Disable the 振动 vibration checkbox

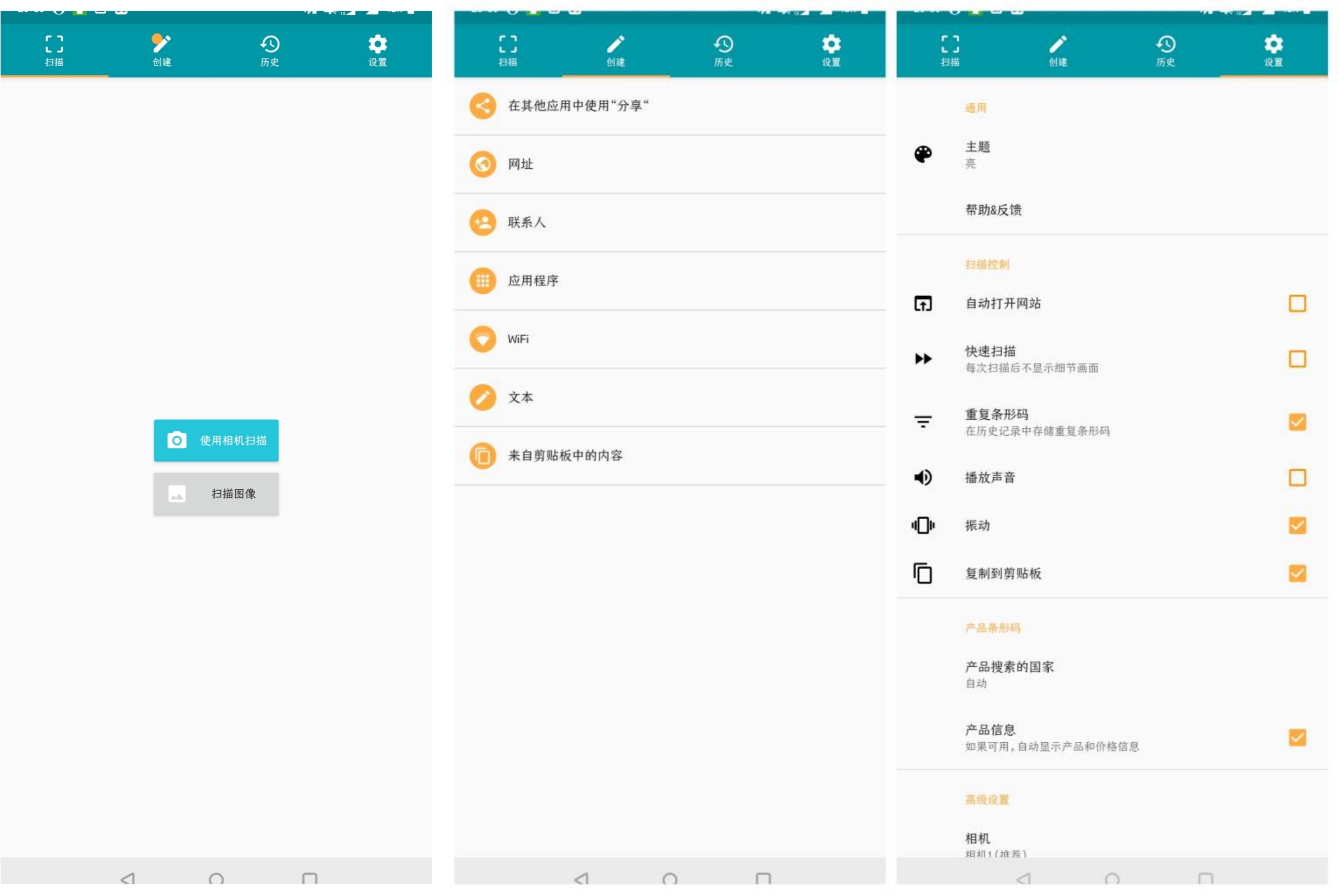[x=1297, y=525]
